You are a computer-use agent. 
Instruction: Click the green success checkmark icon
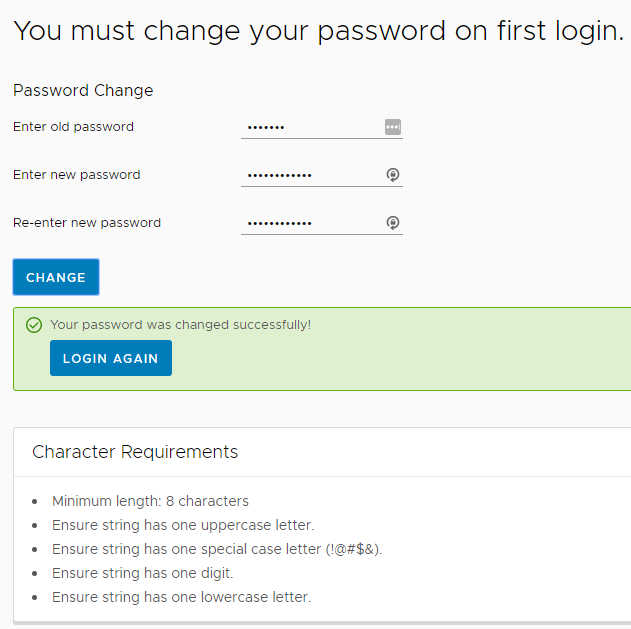coord(34,325)
